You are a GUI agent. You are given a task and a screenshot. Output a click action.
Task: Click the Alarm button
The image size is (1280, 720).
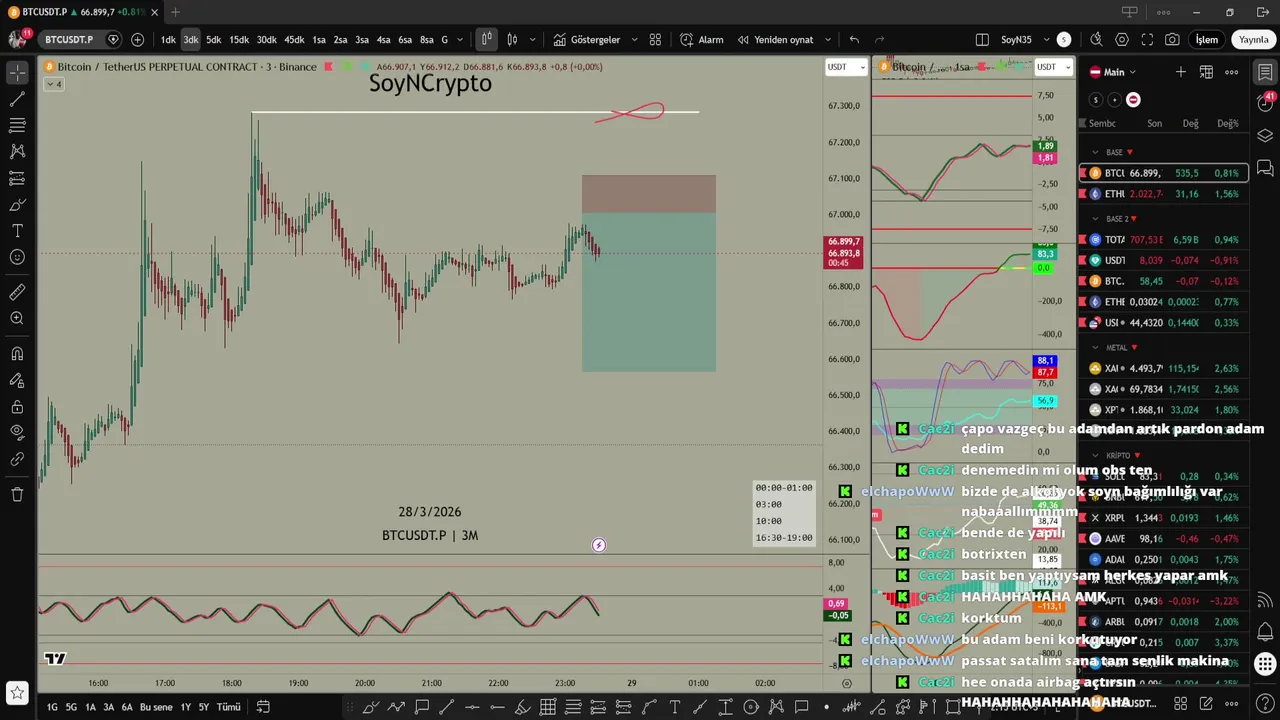coord(702,40)
